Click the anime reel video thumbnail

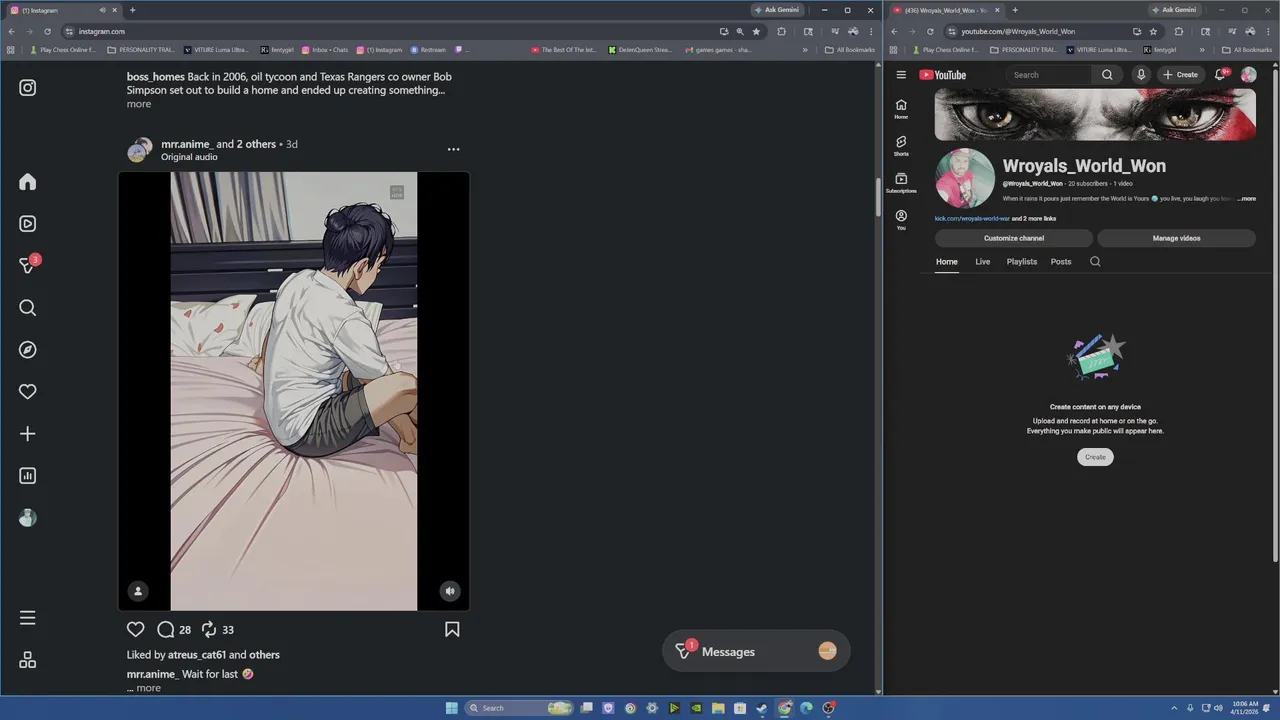pyautogui.click(x=294, y=391)
